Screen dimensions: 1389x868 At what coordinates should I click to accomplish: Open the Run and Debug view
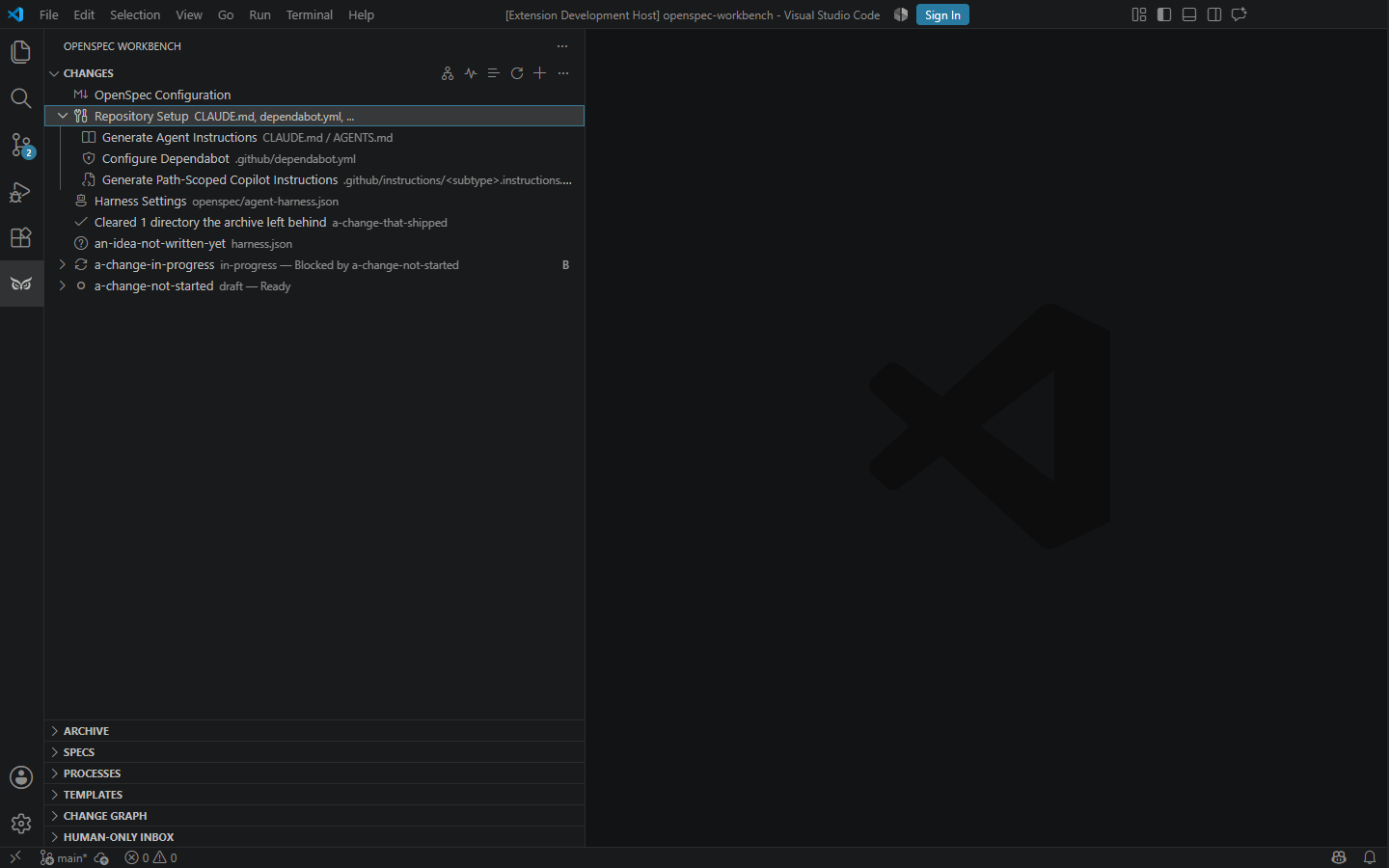click(x=21, y=191)
